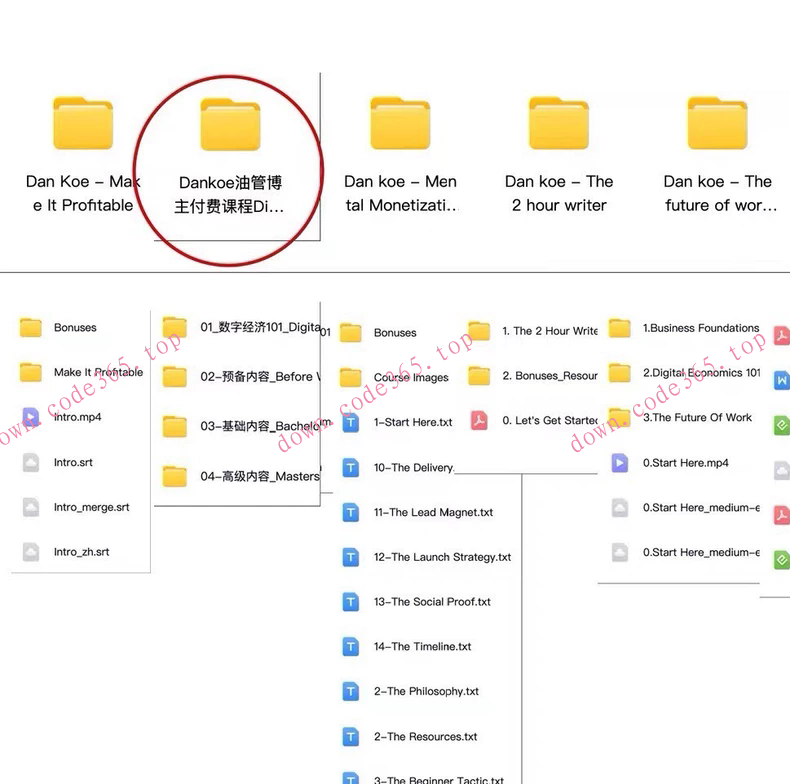Click the blue W document icon at right edge

click(781, 380)
